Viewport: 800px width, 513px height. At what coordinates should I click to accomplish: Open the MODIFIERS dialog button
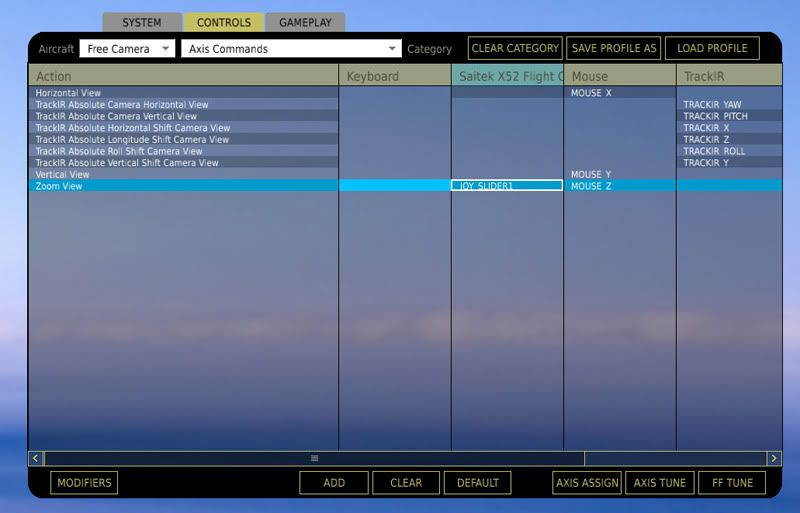click(x=84, y=483)
